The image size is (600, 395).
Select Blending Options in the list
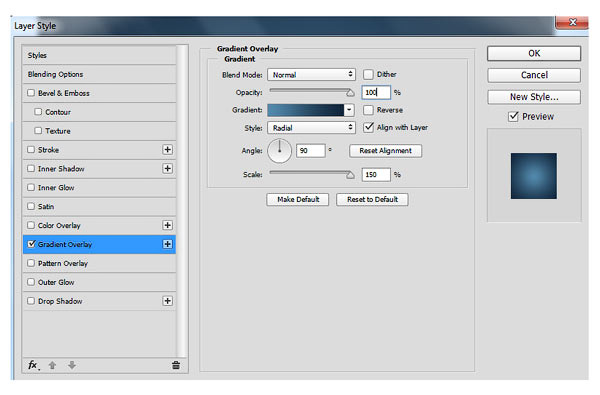click(x=99, y=74)
